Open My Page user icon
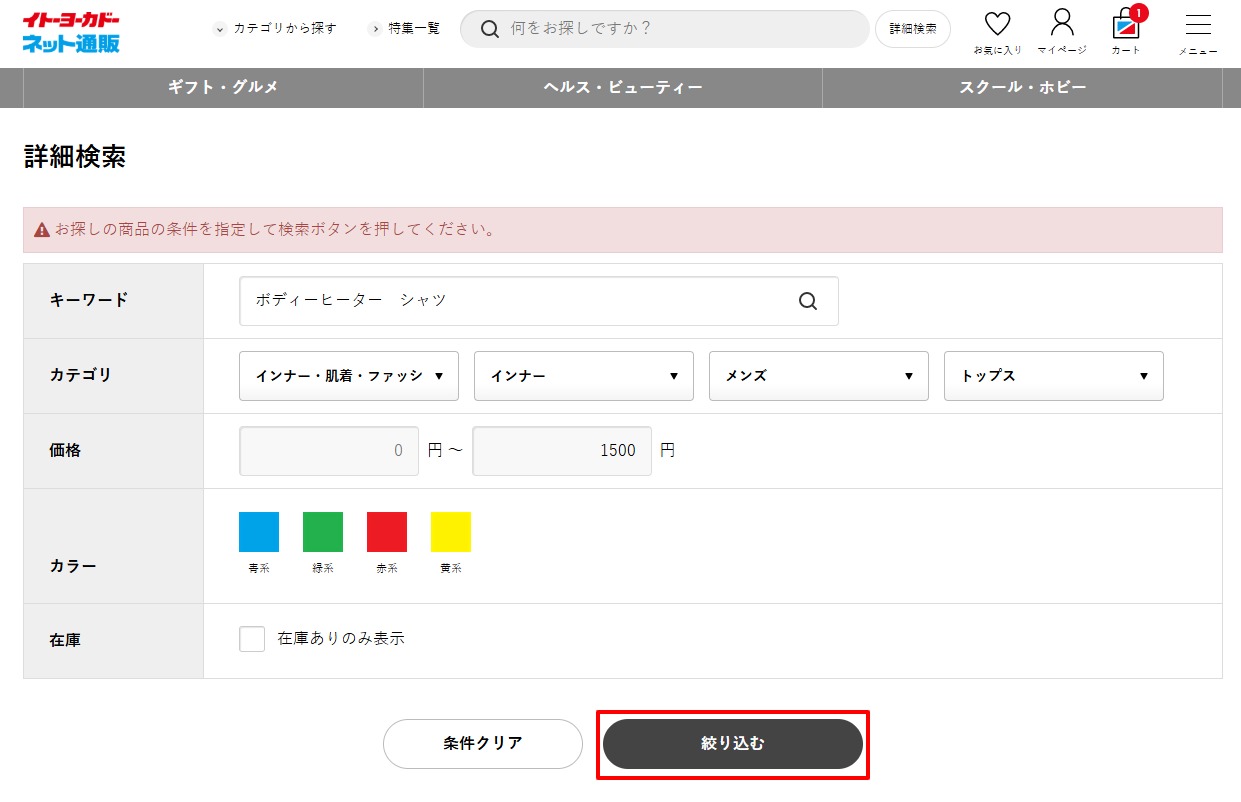Screen dimensions: 1241x802 click(x=1062, y=25)
